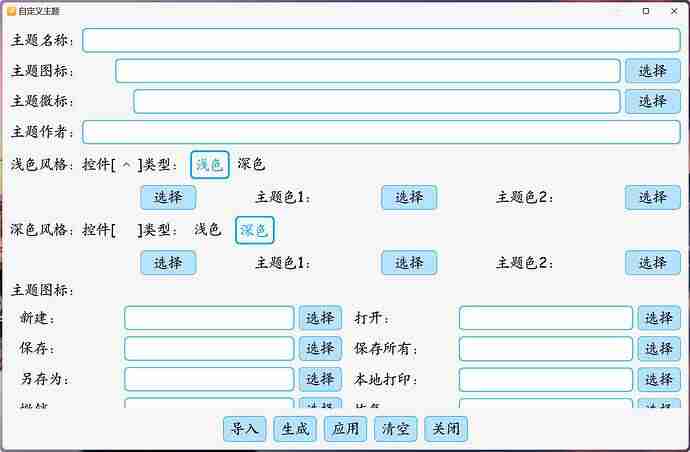
Task: Choose 主题色2 via 选择 under 浅色风格
Action: tap(653, 197)
